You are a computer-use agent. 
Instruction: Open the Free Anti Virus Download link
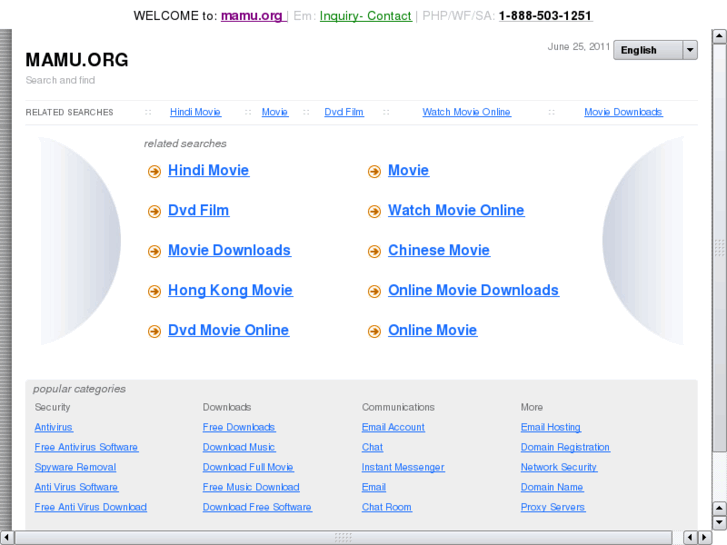click(x=91, y=507)
